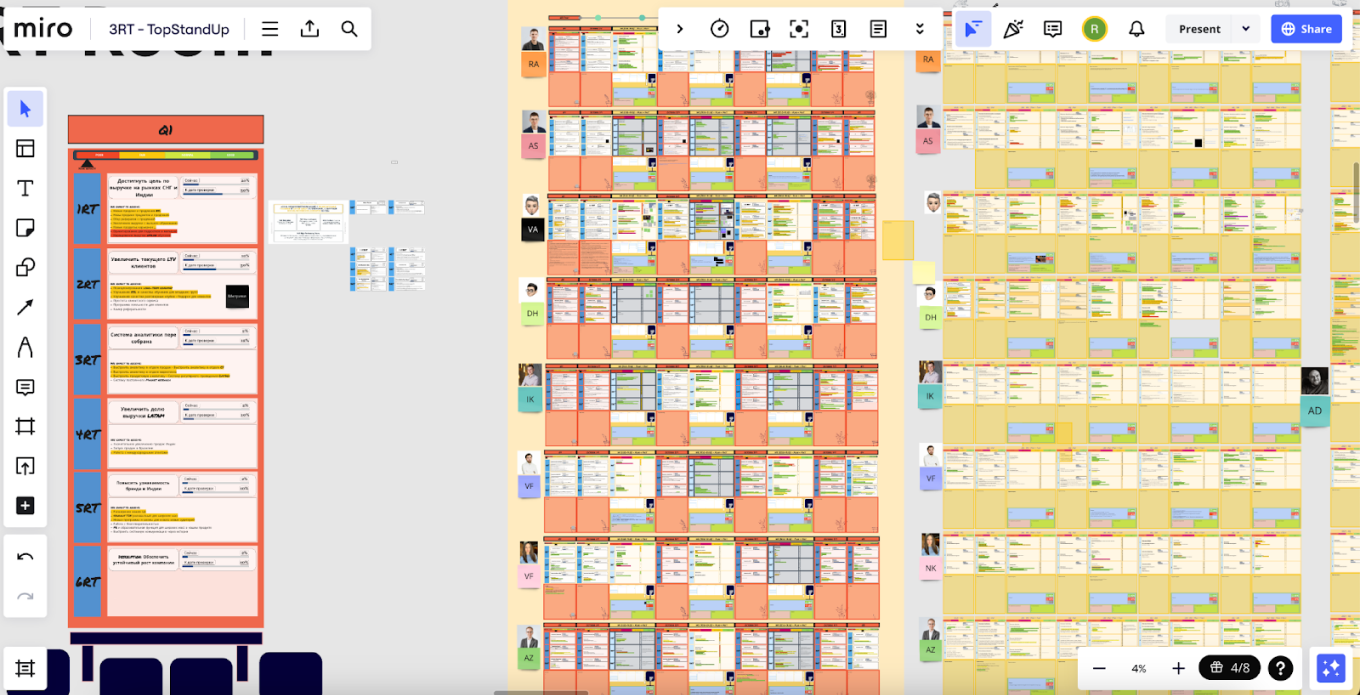Screen dimensions: 1360x695
Task: Click the Share button
Action: pyautogui.click(x=1306, y=29)
